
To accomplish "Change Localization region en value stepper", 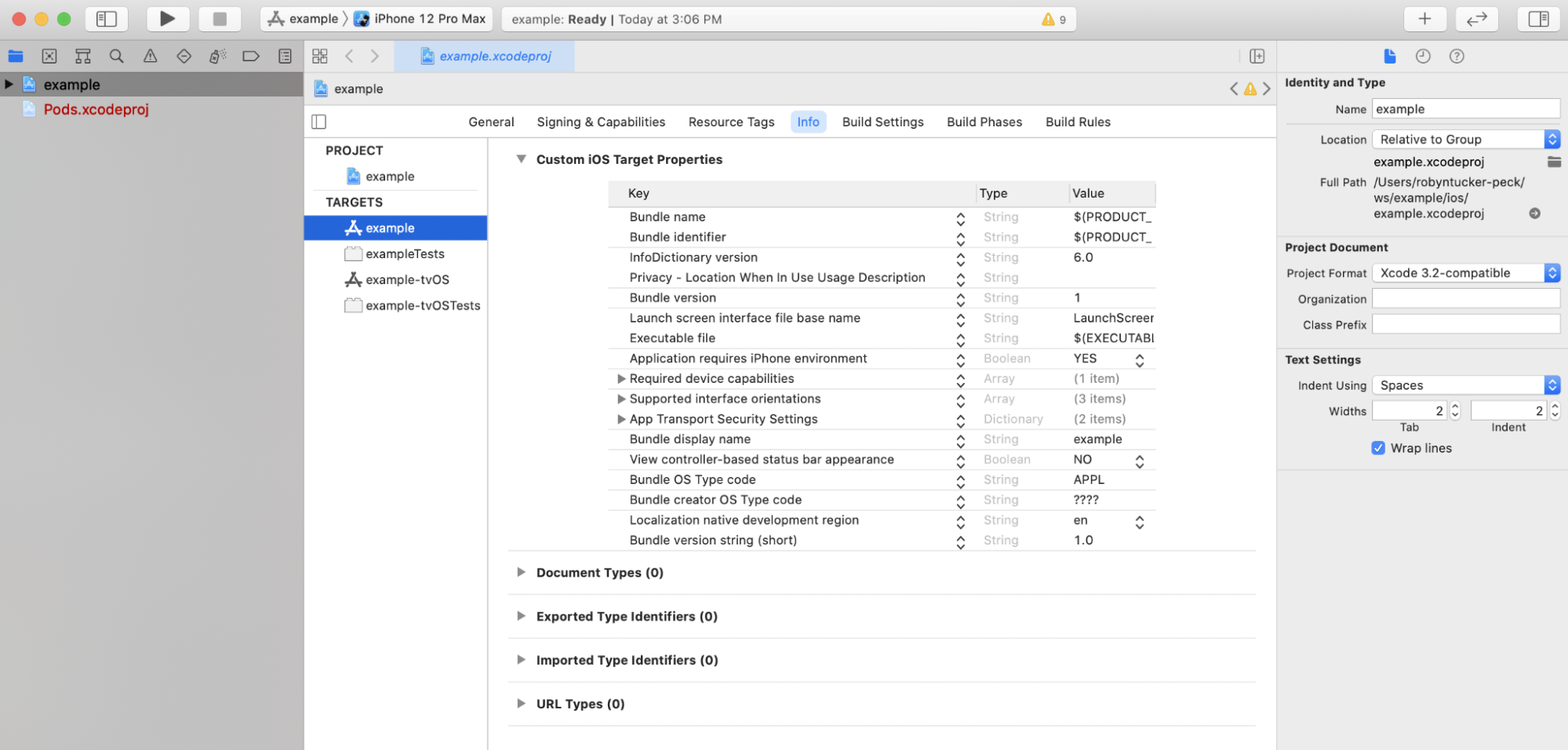I will coord(1140,521).
